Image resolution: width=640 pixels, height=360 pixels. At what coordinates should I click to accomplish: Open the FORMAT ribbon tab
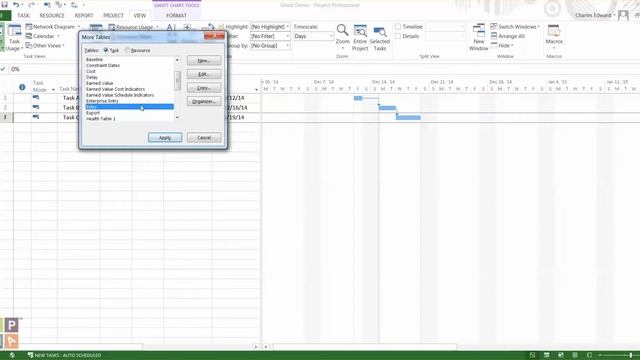pyautogui.click(x=176, y=16)
